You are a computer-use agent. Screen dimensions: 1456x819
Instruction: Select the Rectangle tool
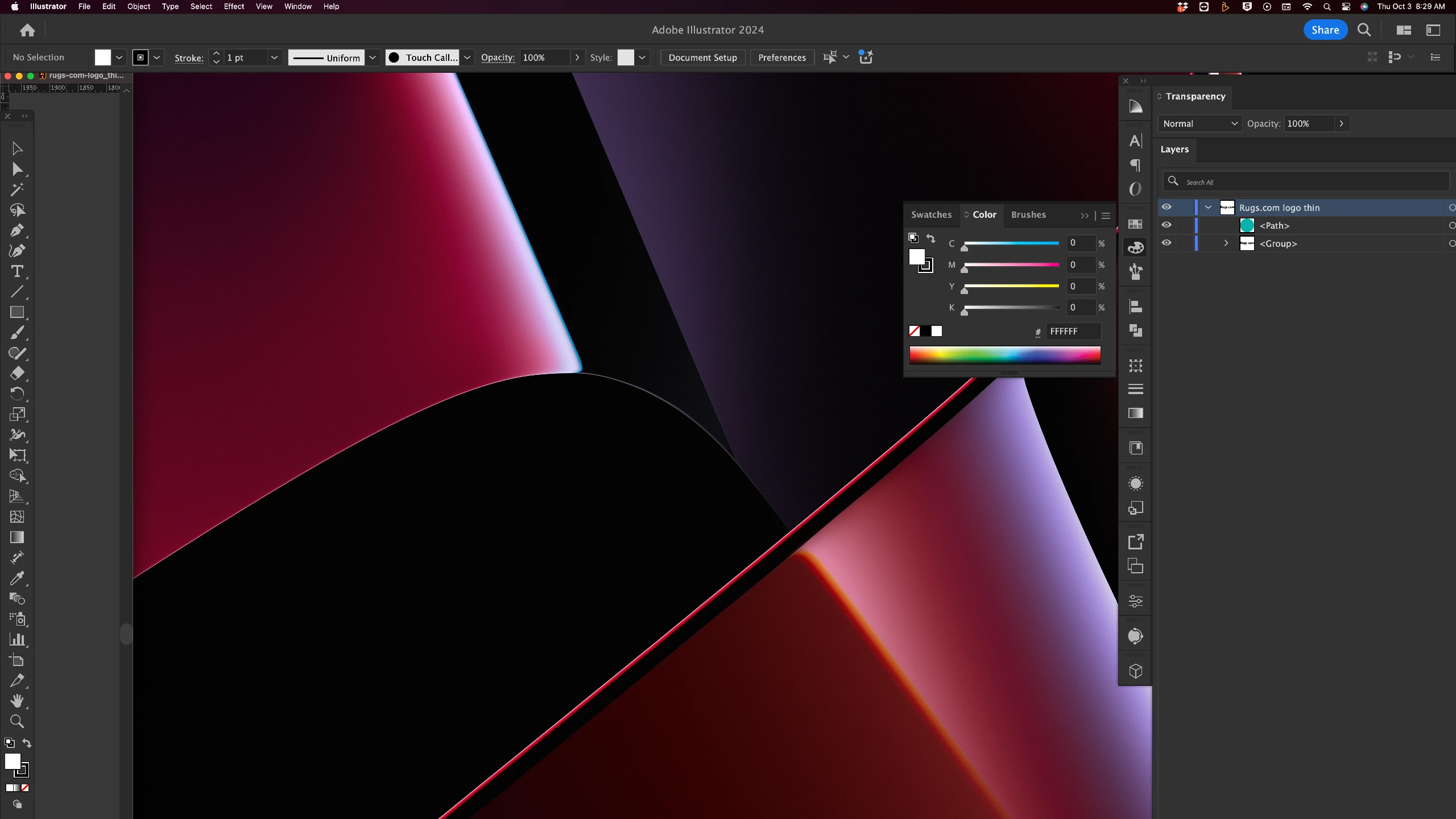[x=16, y=312]
